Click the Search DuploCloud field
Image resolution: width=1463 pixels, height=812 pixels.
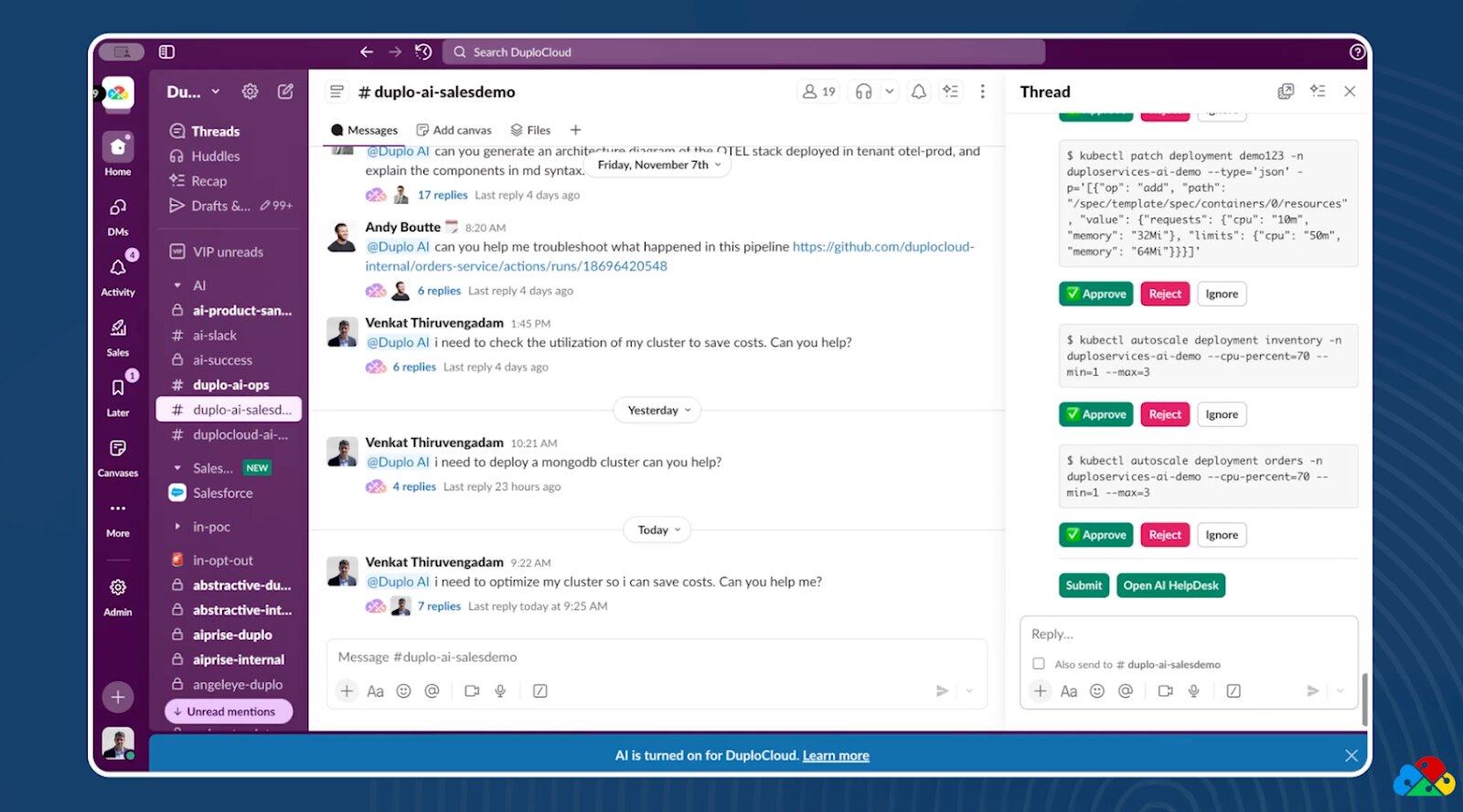click(x=743, y=52)
